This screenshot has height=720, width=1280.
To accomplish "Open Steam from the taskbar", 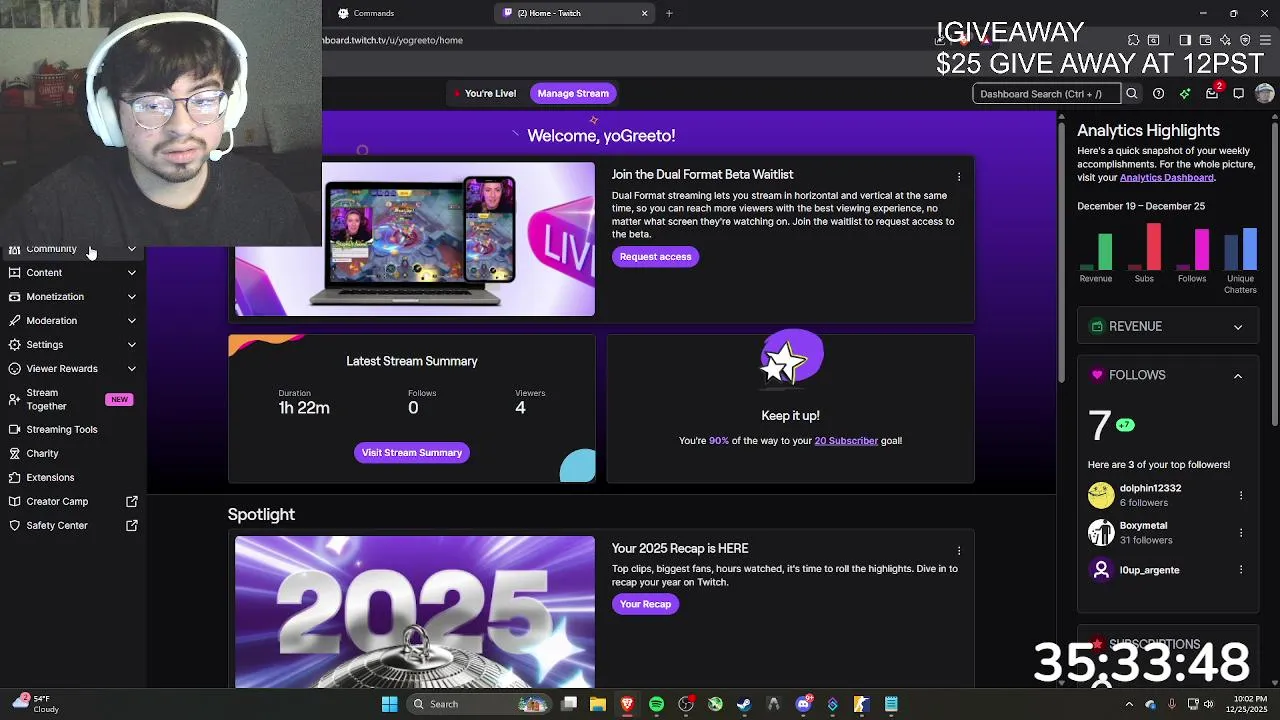I will pyautogui.click(x=744, y=704).
